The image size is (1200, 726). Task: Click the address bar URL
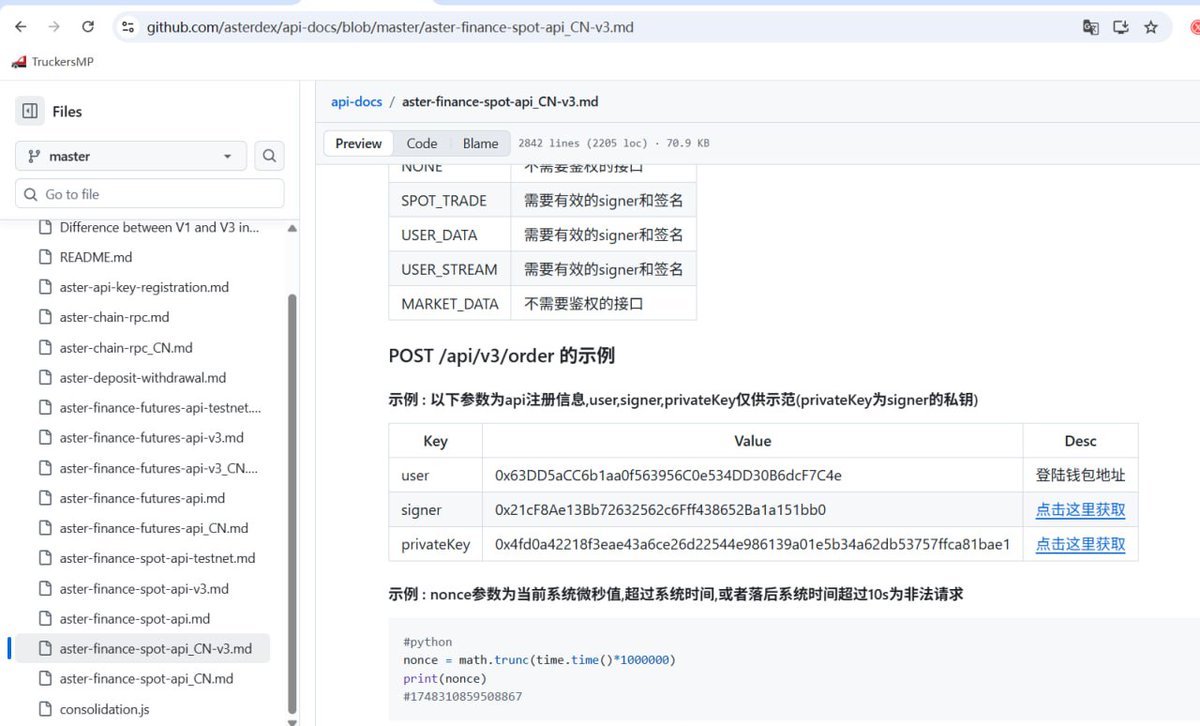(x=390, y=27)
